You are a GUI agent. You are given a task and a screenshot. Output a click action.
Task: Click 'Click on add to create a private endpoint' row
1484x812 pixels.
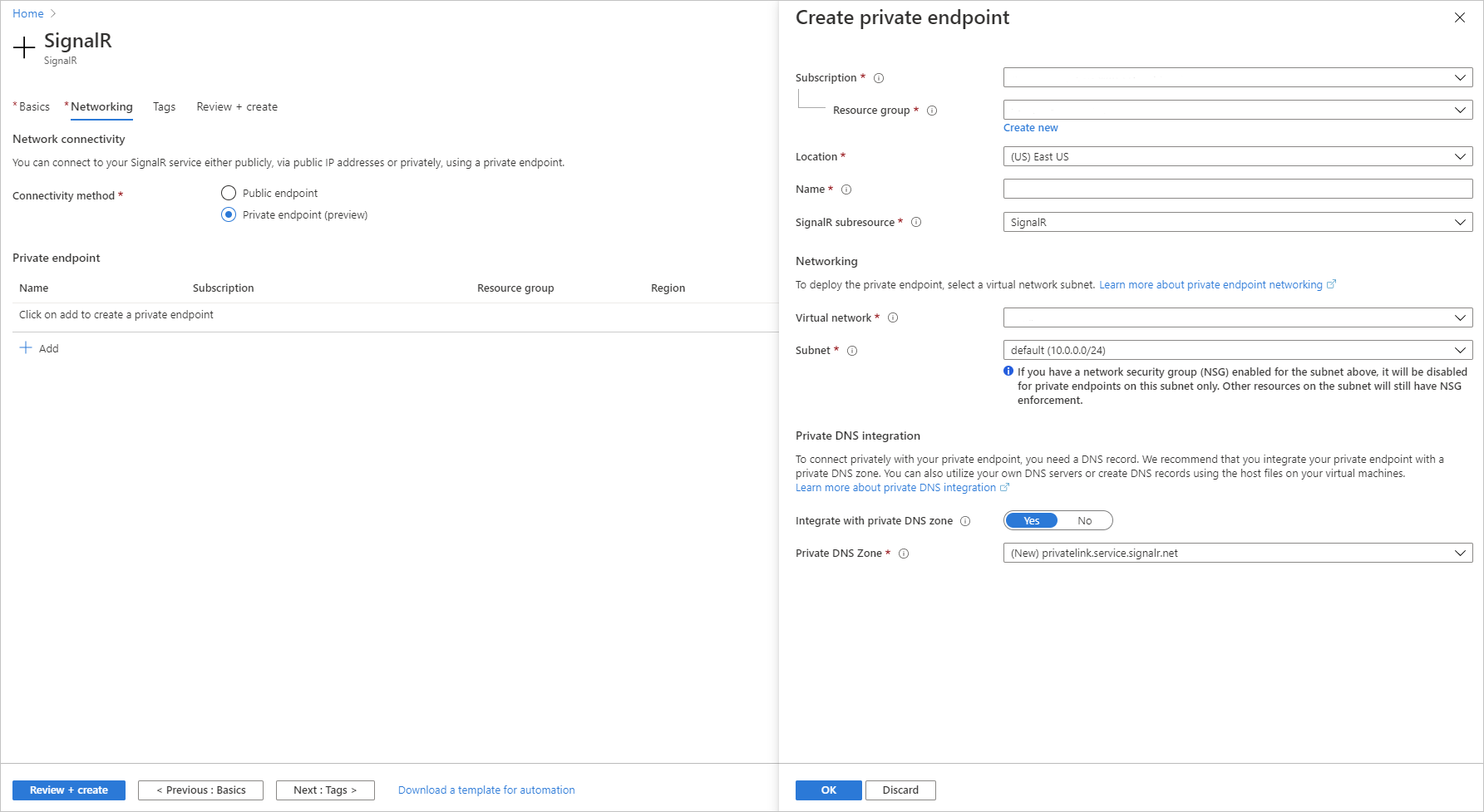pos(396,315)
